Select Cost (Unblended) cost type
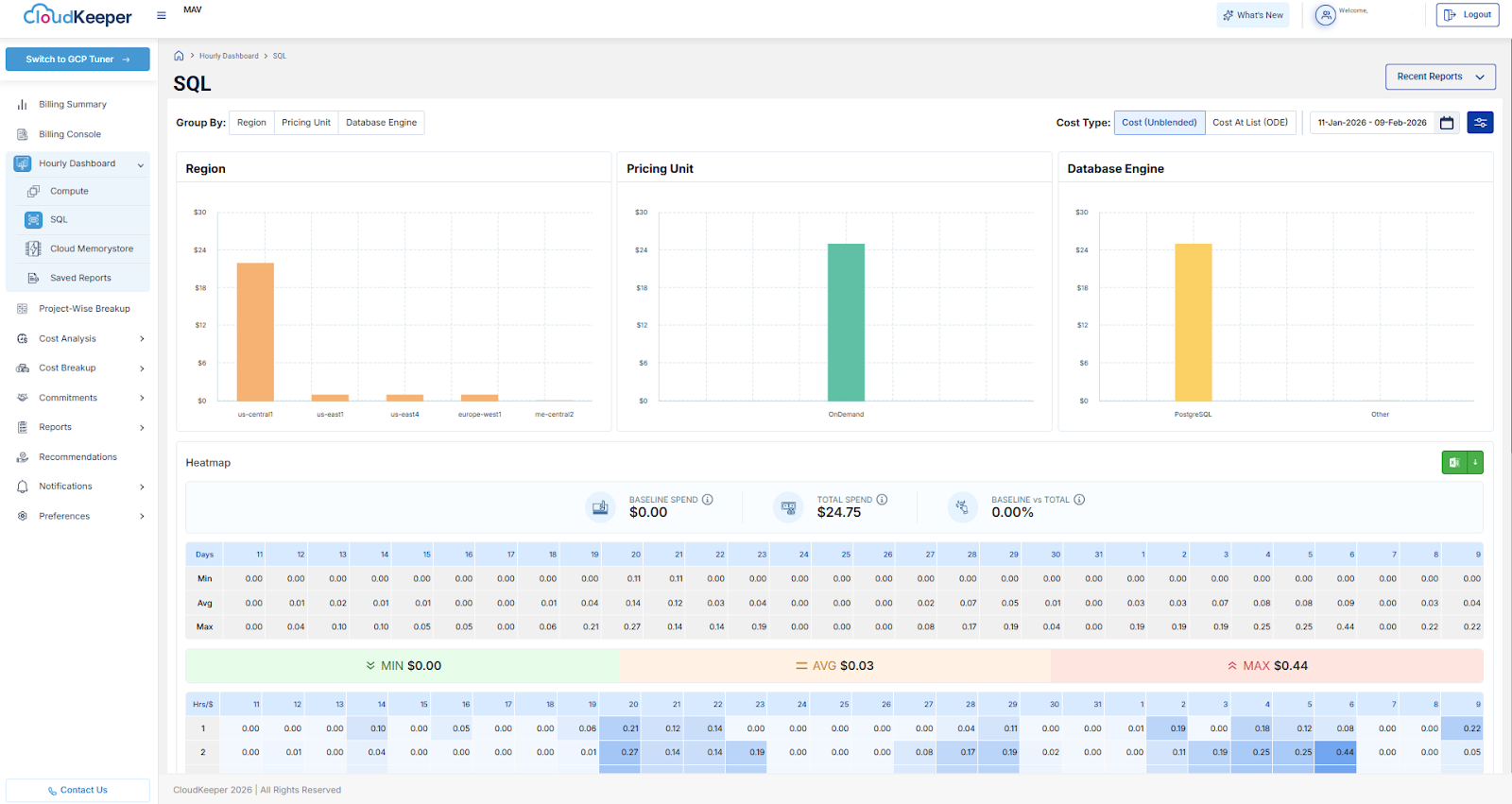Image resolution: width=1512 pixels, height=804 pixels. click(1159, 123)
